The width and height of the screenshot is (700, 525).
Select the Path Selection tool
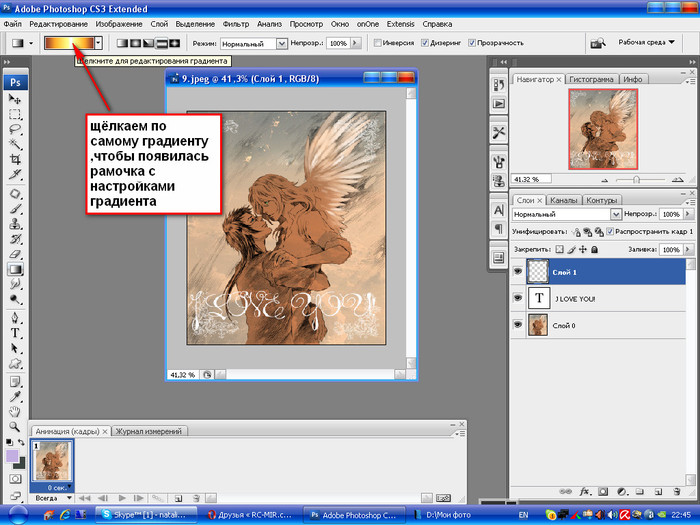15,348
